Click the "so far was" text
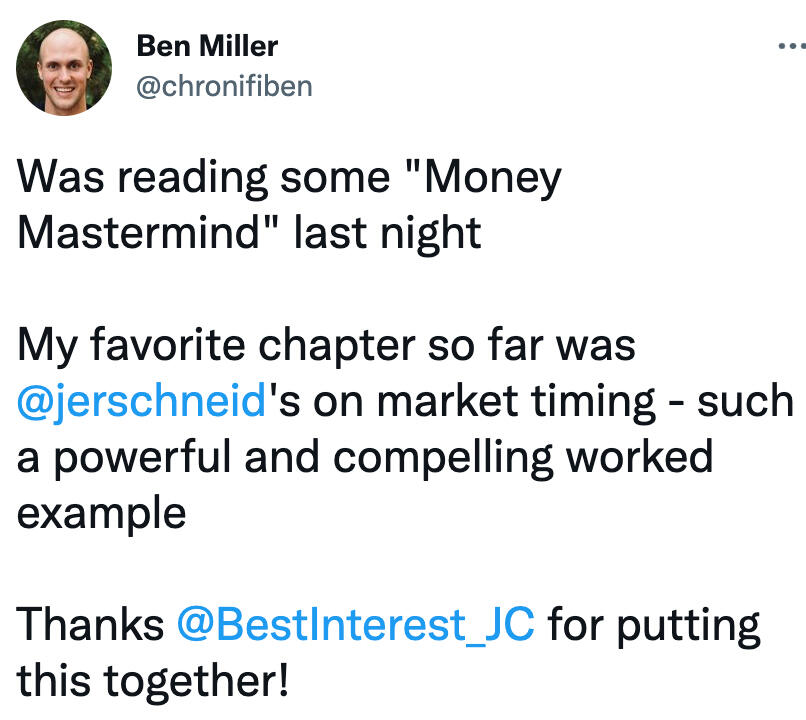The width and height of the screenshot is (806, 720). [532, 345]
